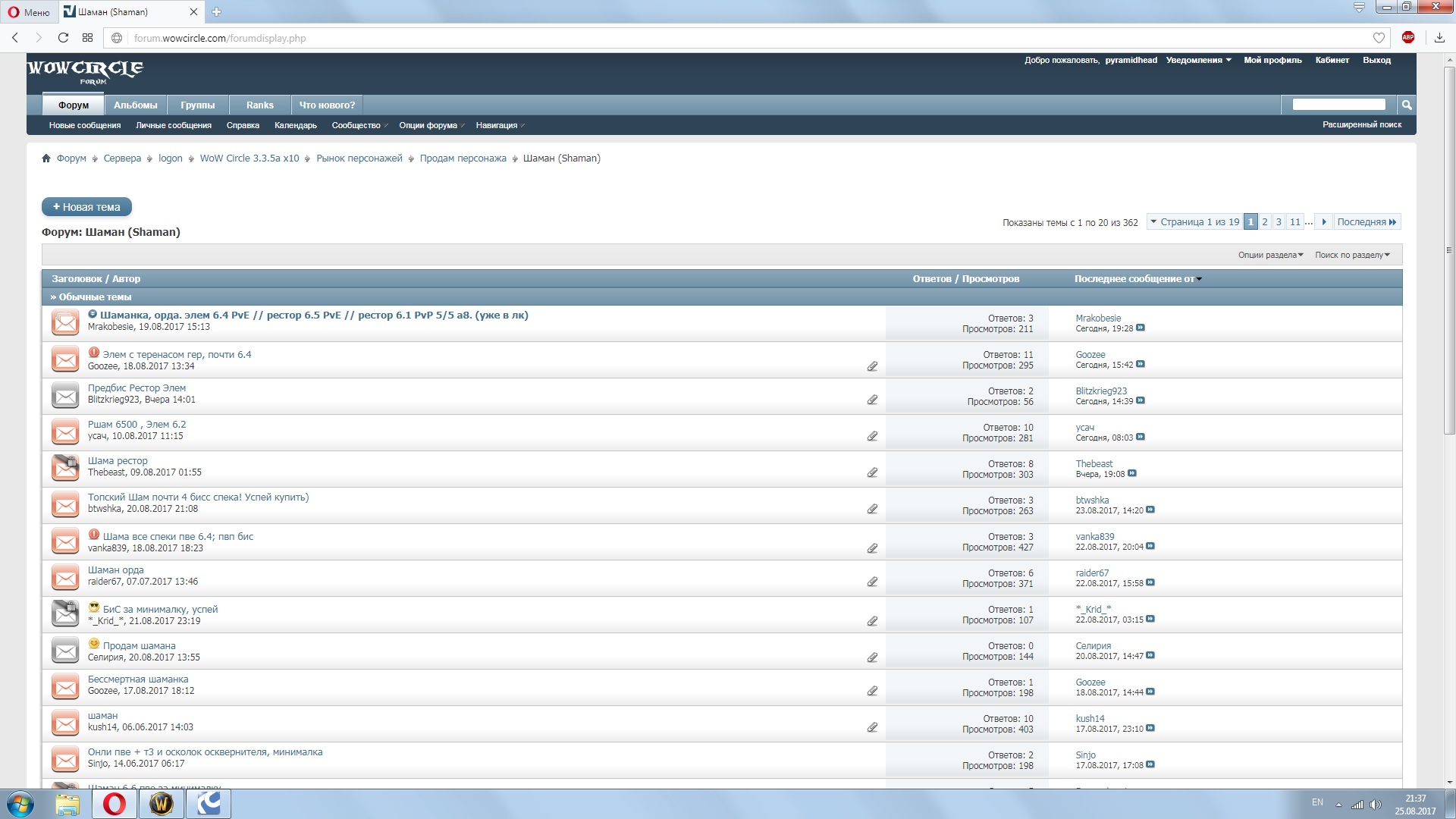Open the Опции раздела dropdown
1456x819 pixels.
(x=1270, y=255)
